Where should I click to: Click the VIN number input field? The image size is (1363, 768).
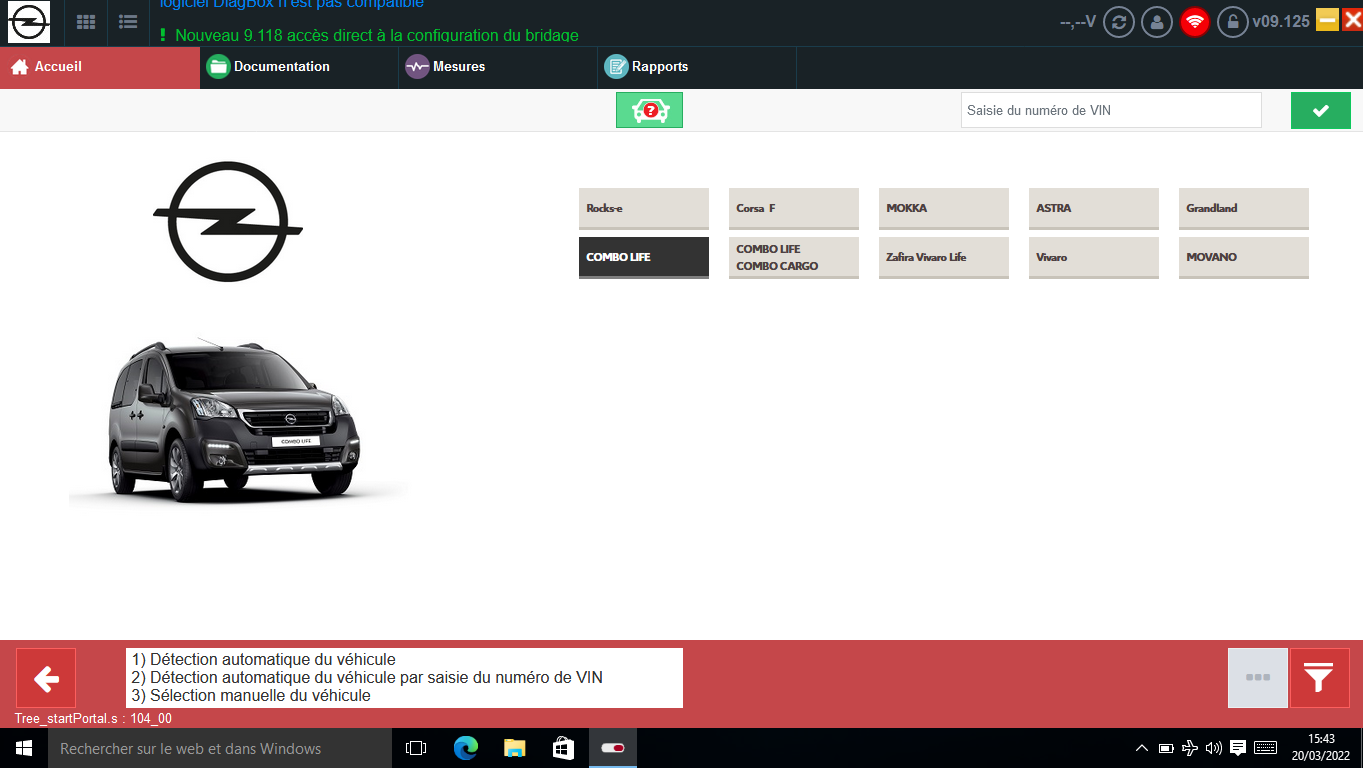point(1111,110)
